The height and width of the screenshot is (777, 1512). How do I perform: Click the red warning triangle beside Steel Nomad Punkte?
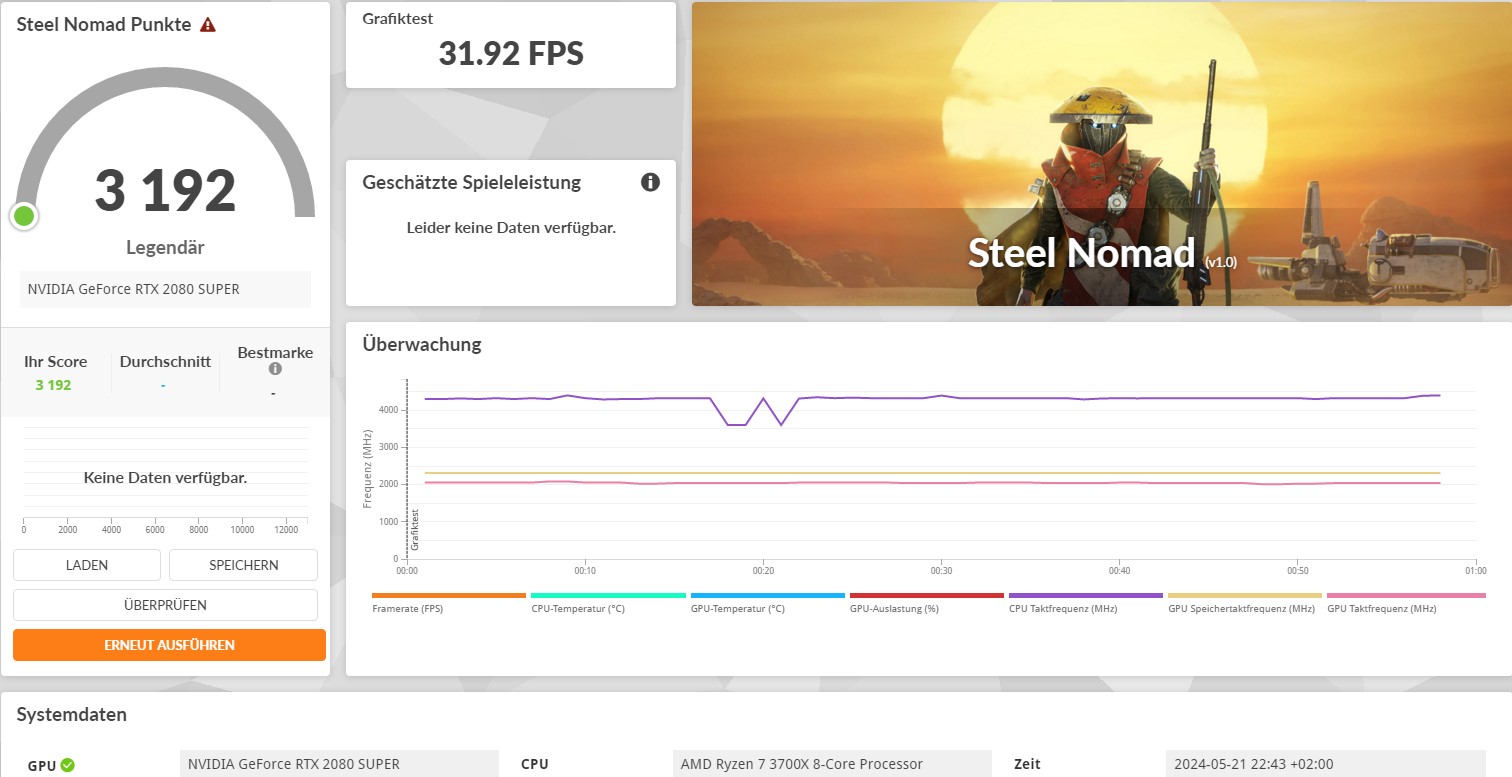[208, 24]
